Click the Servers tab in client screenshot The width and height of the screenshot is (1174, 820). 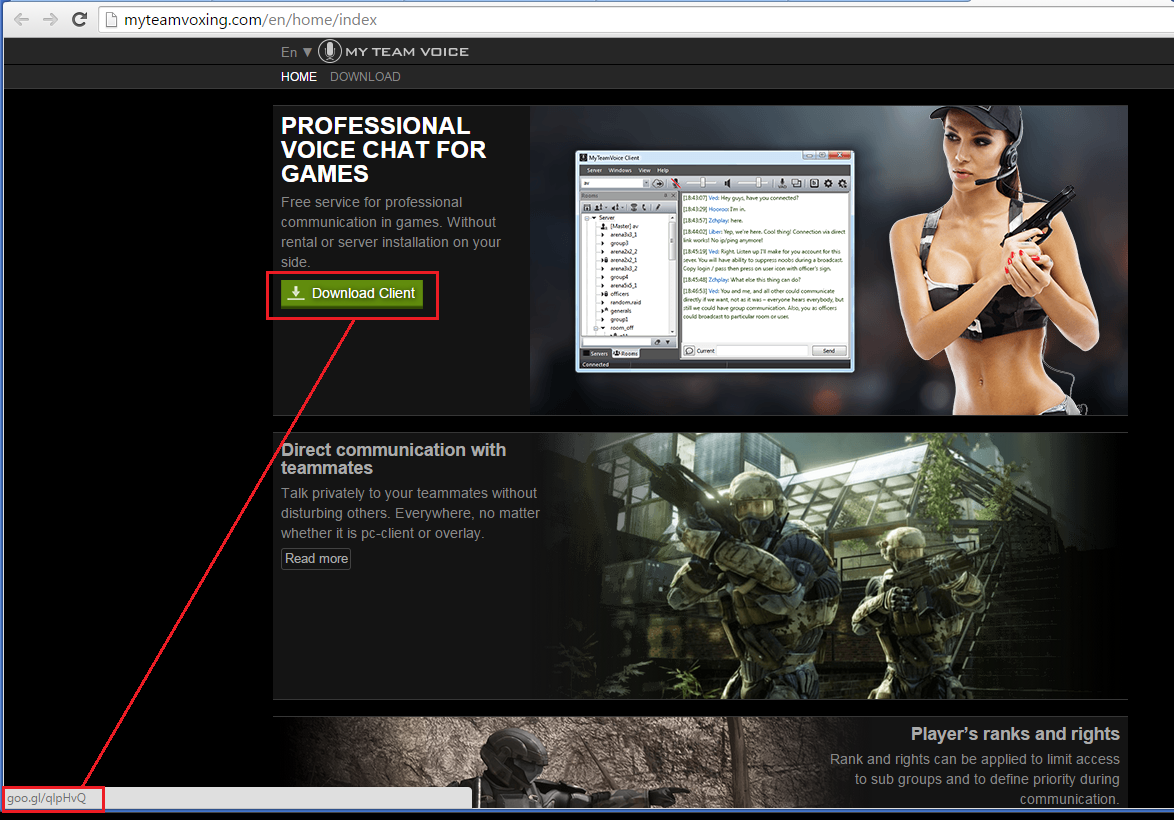pos(595,353)
